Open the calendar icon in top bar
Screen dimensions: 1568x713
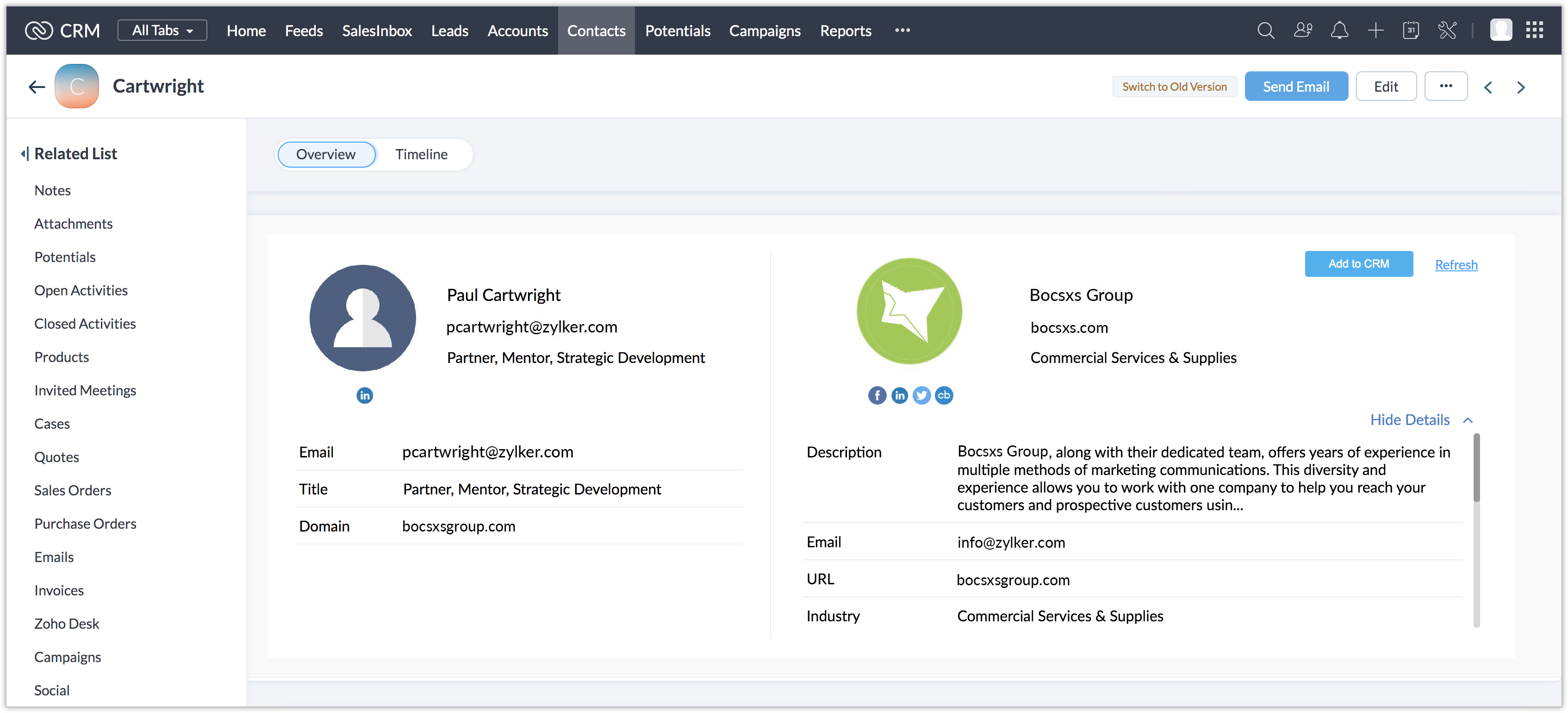click(1410, 31)
